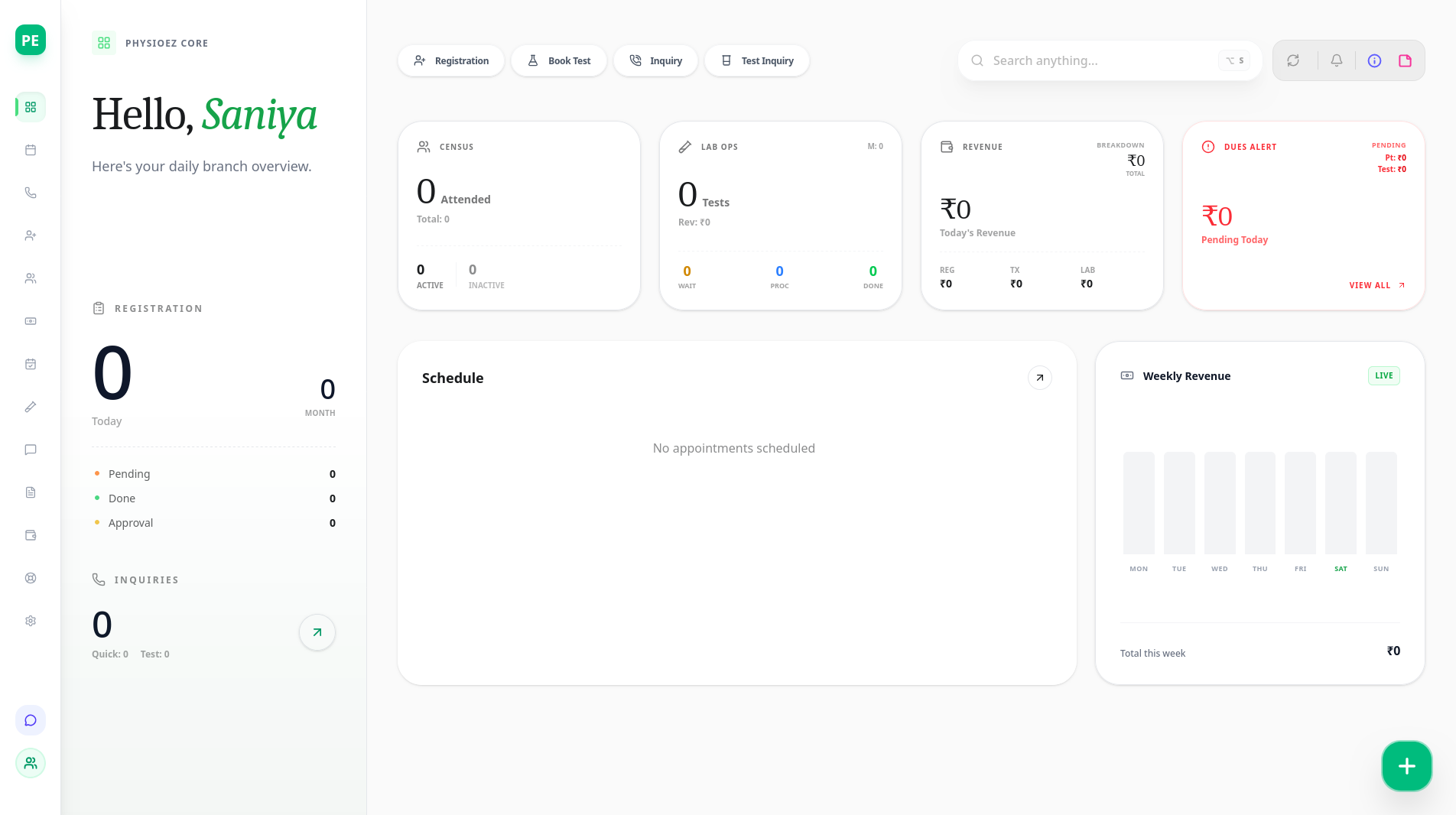
Task: Toggle the LIVE badge on Weekly Revenue
Action: coord(1383,375)
